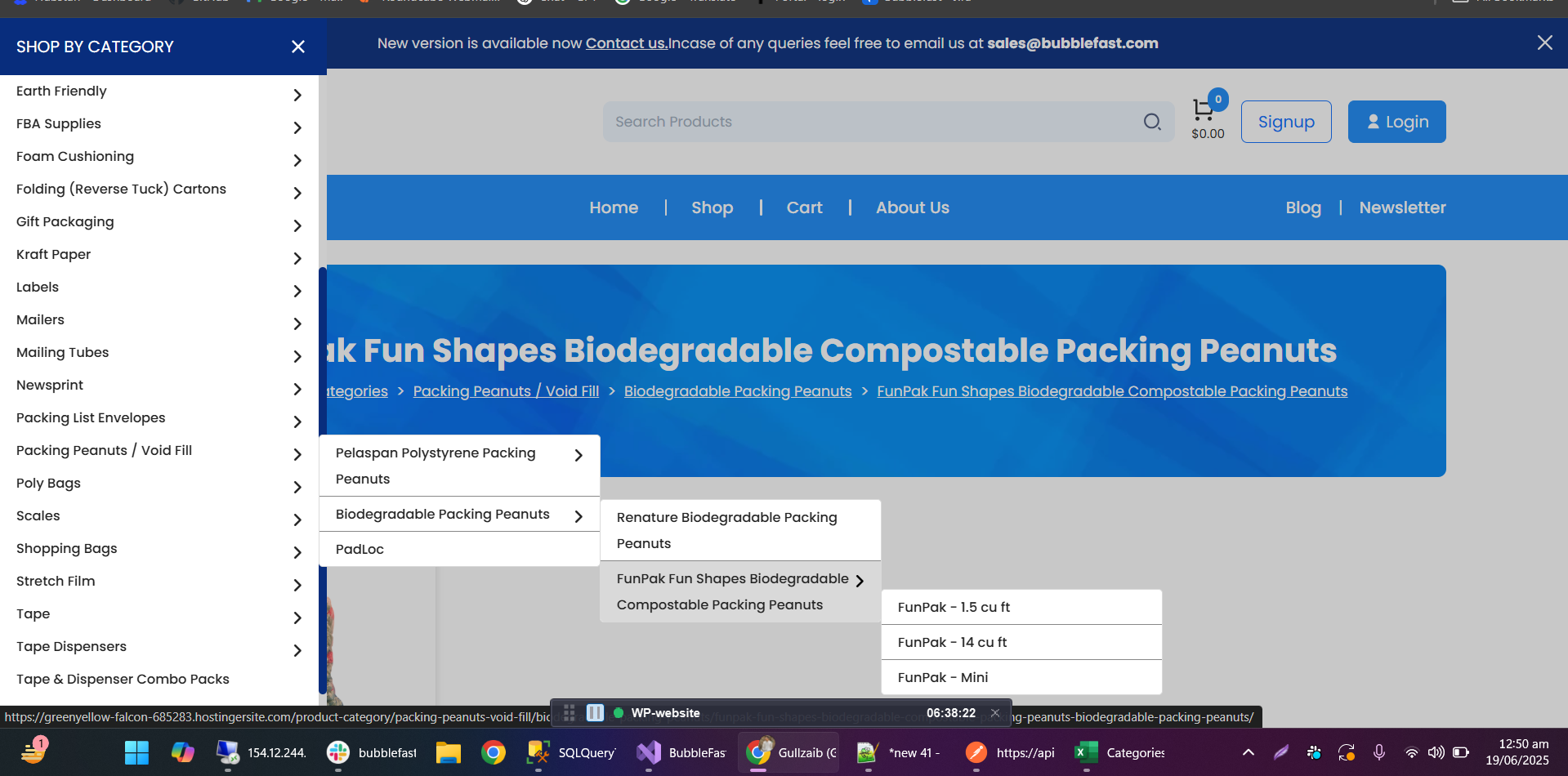Expand the Stretch Film category

(297, 585)
